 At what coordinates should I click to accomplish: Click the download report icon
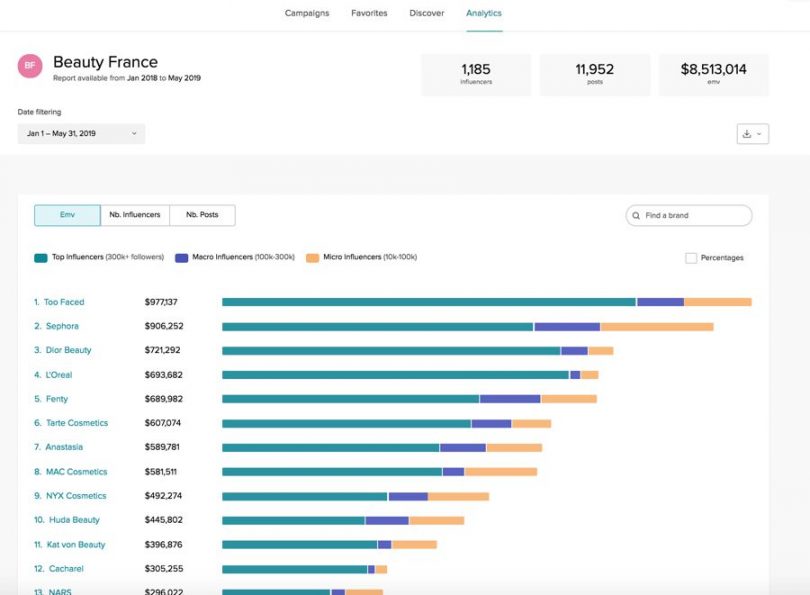pos(746,134)
